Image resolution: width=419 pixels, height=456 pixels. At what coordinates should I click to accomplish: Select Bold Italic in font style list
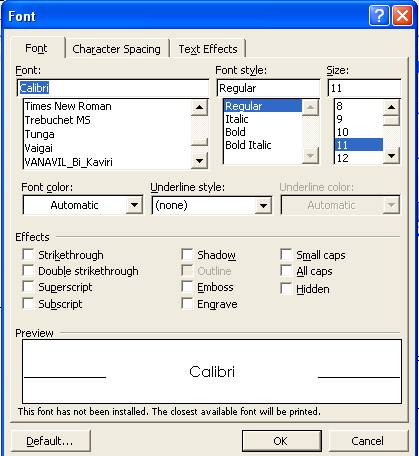248,145
